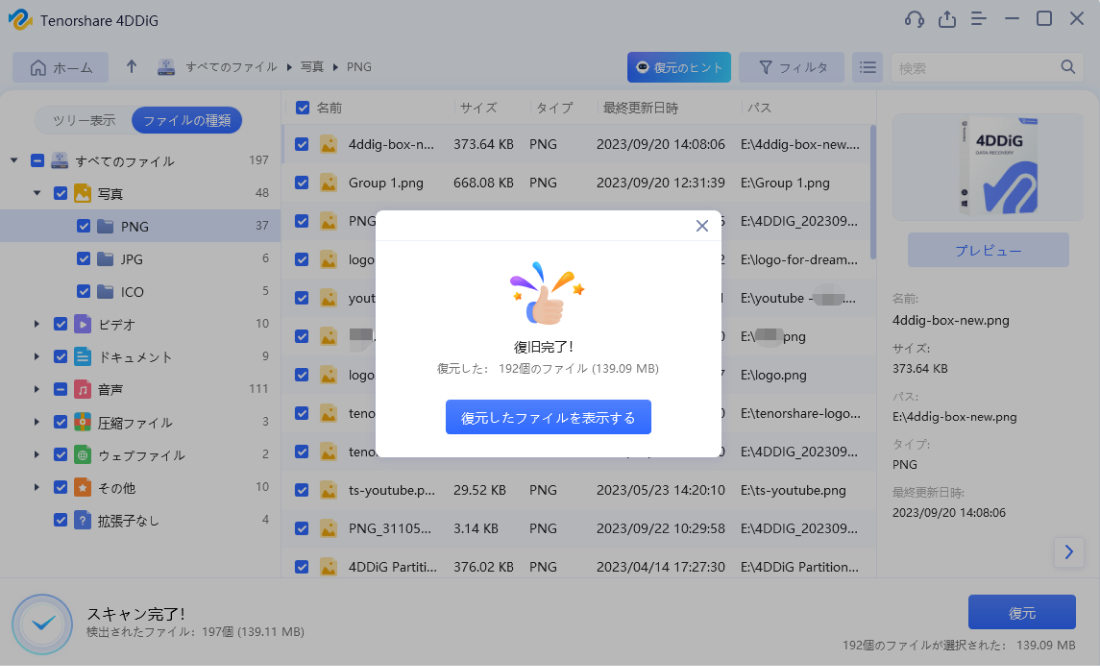Click the ホーム button
1100x666 pixels.
pyautogui.click(x=61, y=67)
